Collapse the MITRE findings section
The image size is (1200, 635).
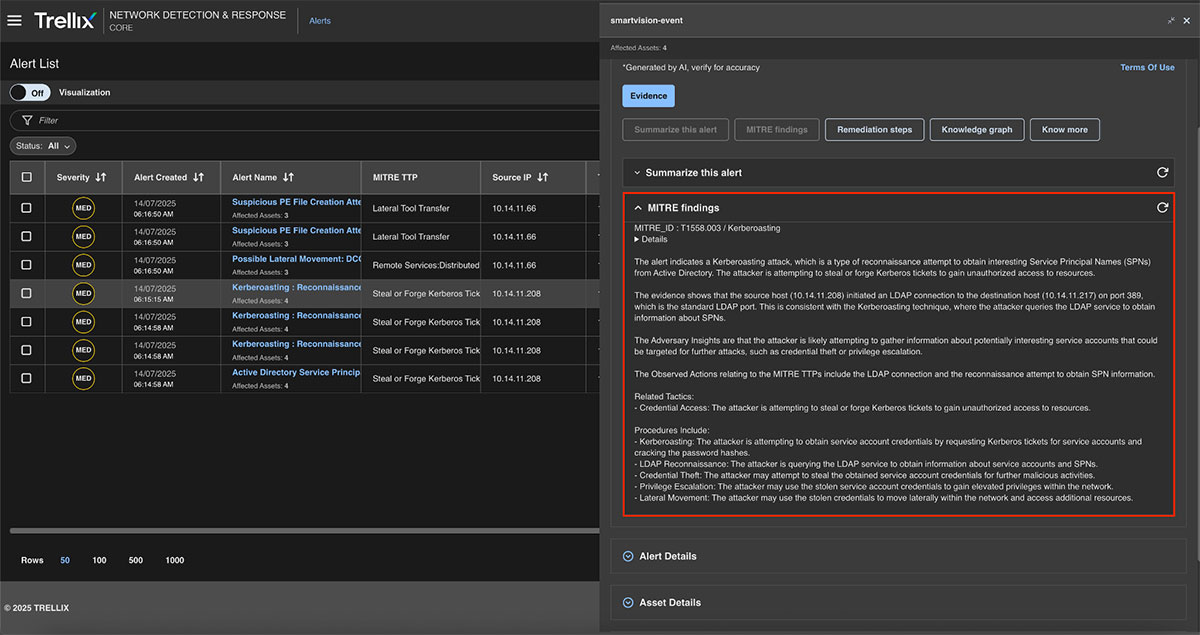(639, 208)
